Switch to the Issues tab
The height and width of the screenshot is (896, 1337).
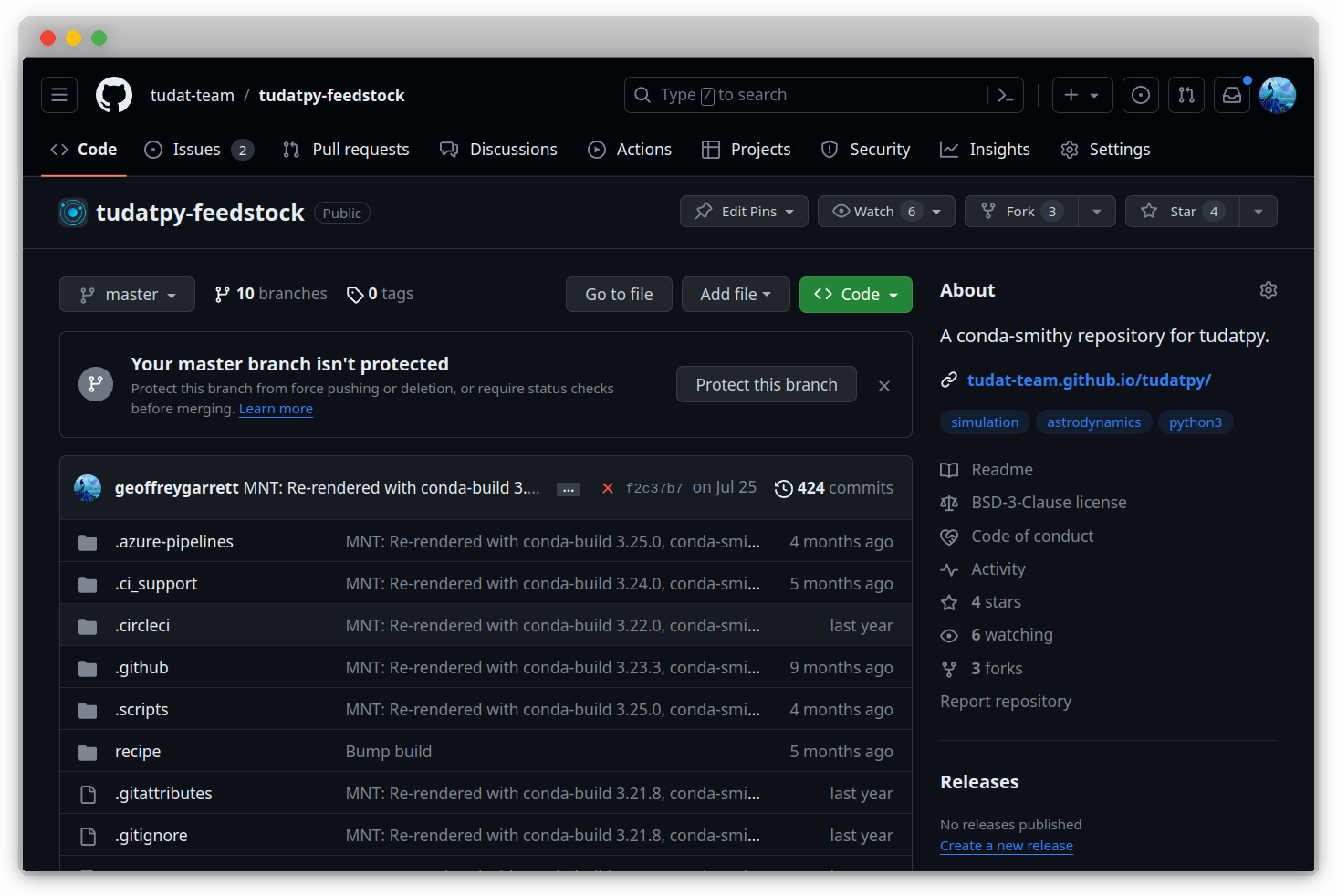[x=199, y=150]
